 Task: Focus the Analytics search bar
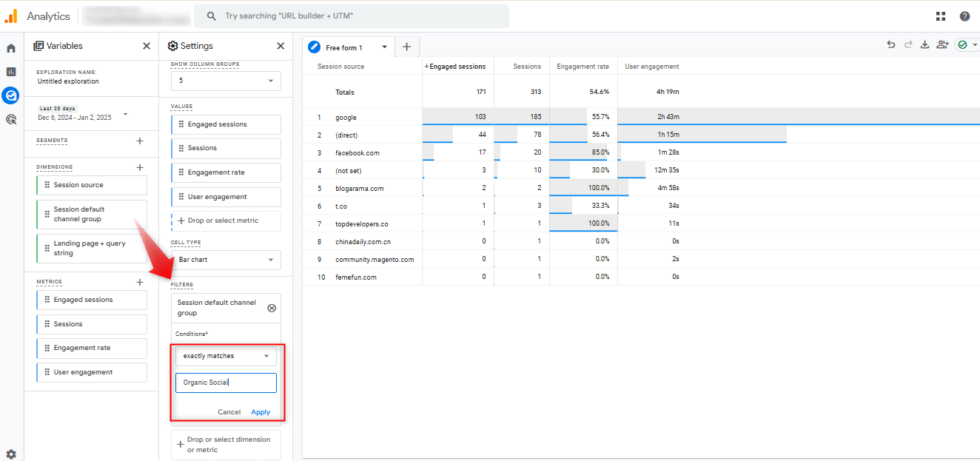point(351,16)
